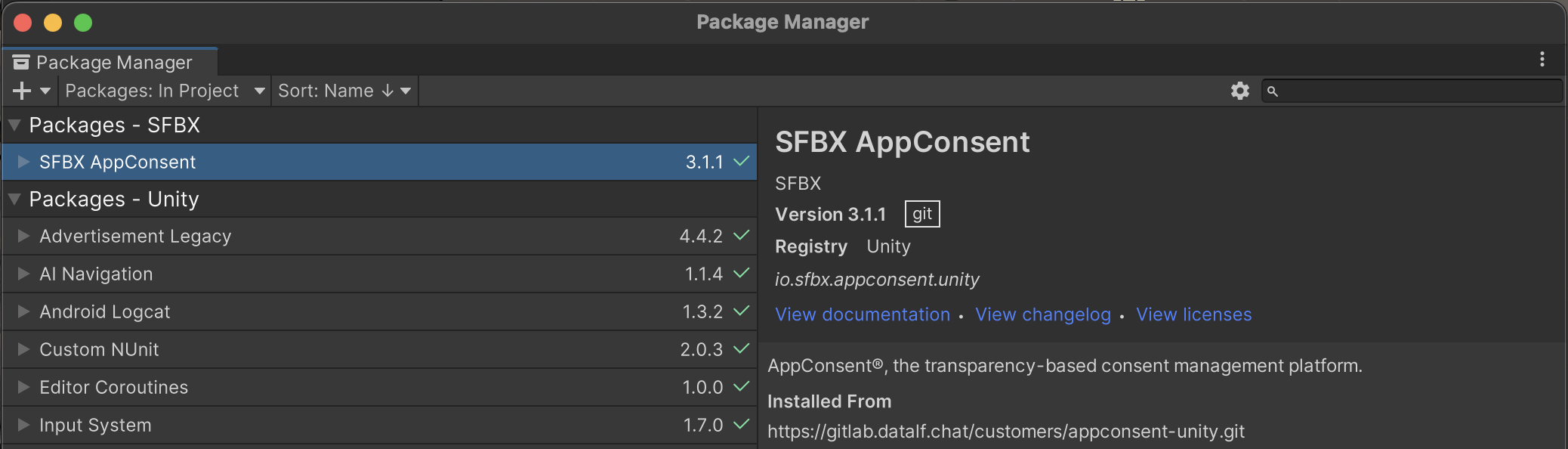This screenshot has height=449, width=1568.
Task: Click the installed checkmark for Input System
Action: click(741, 425)
